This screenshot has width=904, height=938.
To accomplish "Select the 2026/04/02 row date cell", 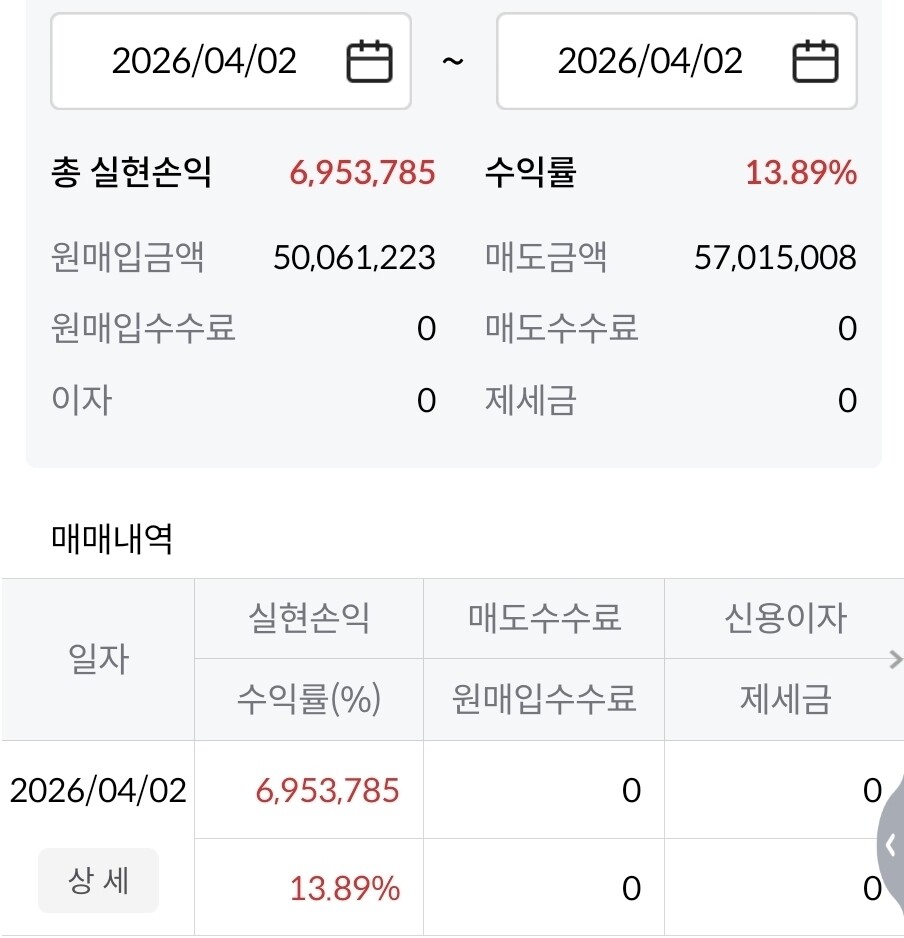I will pyautogui.click(x=98, y=791).
